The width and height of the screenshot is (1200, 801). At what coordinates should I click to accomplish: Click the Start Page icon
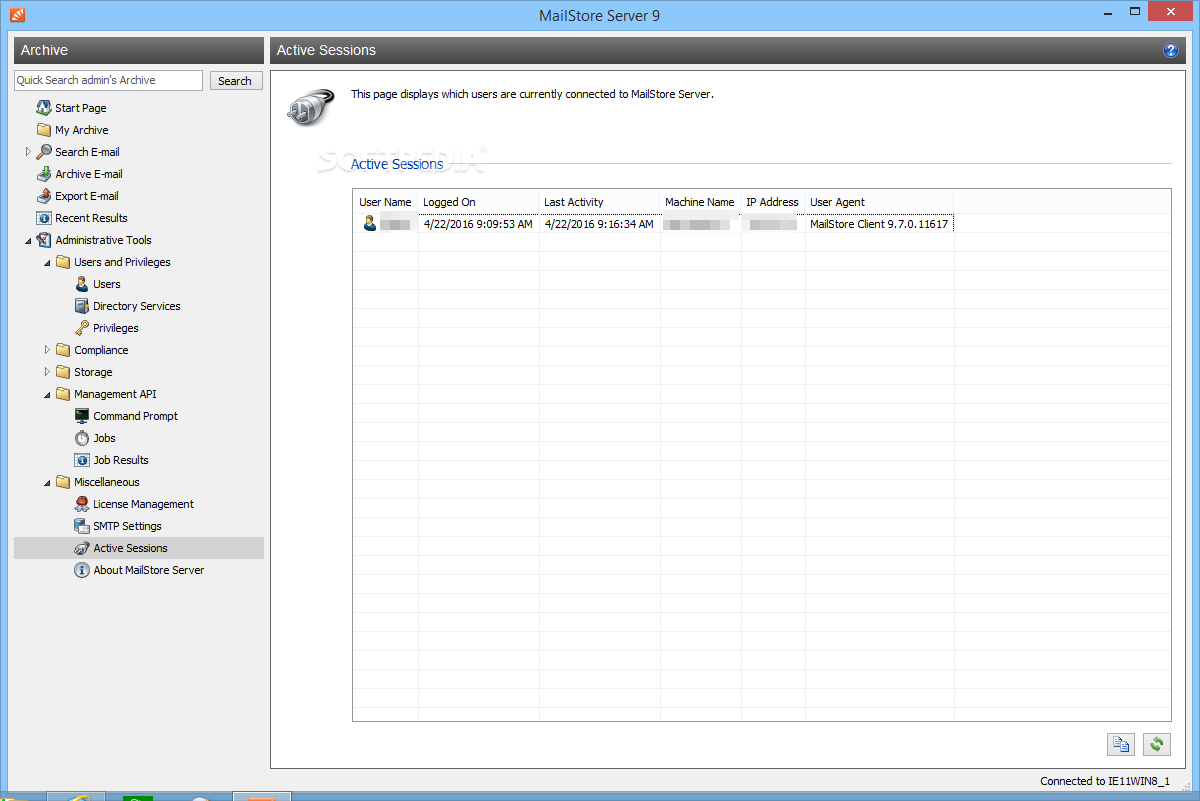click(x=44, y=108)
